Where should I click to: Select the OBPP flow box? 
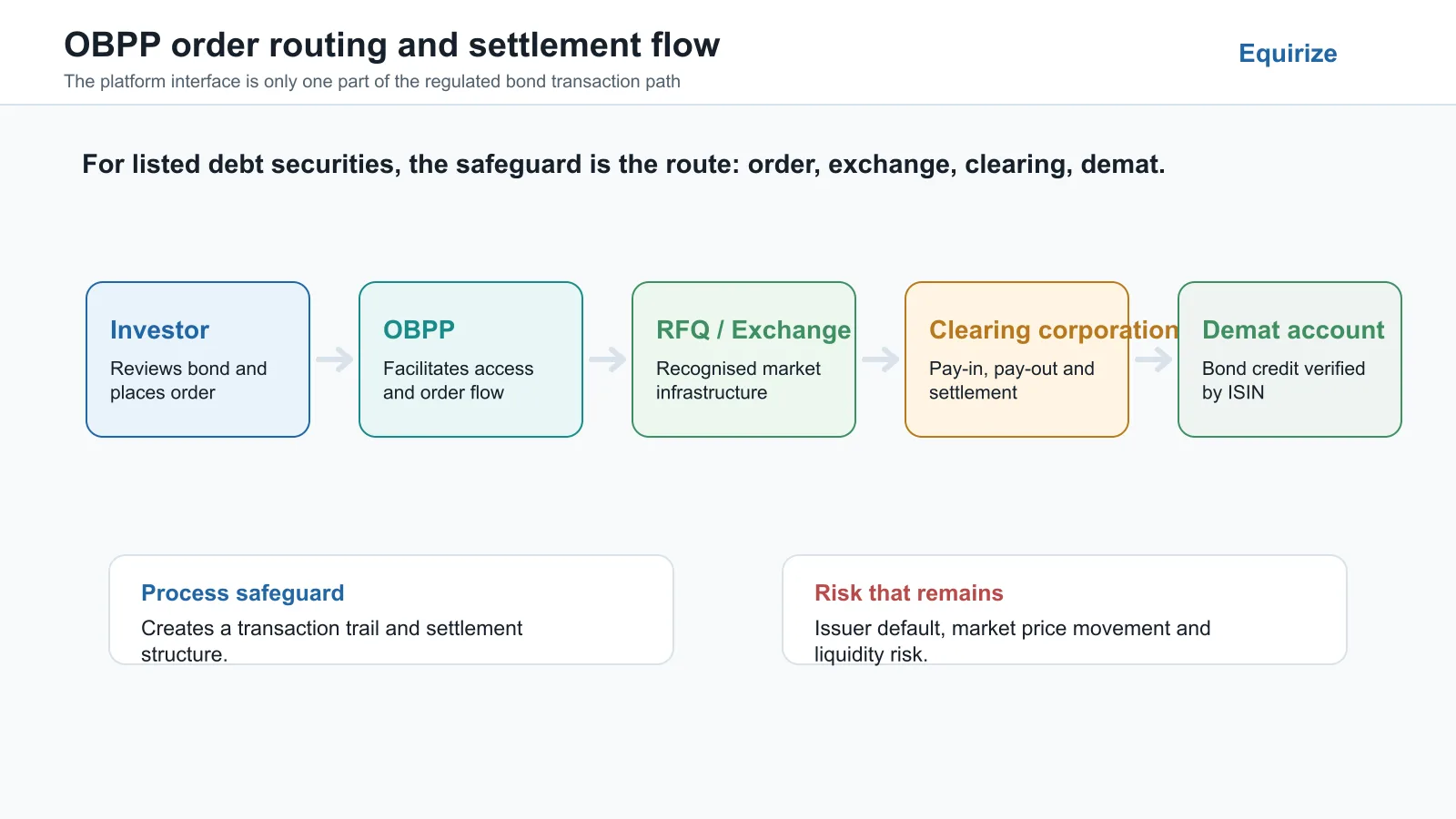(471, 359)
